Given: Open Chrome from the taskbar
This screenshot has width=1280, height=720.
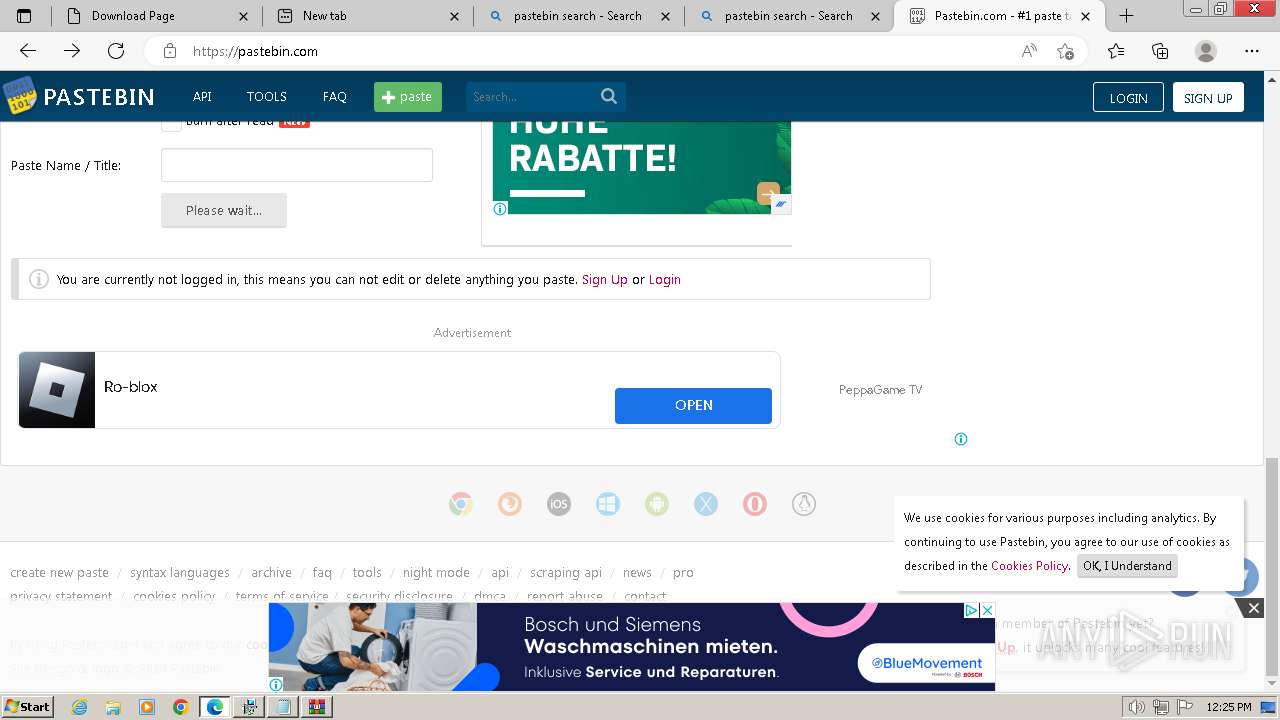Looking at the screenshot, I should click(x=180, y=707).
